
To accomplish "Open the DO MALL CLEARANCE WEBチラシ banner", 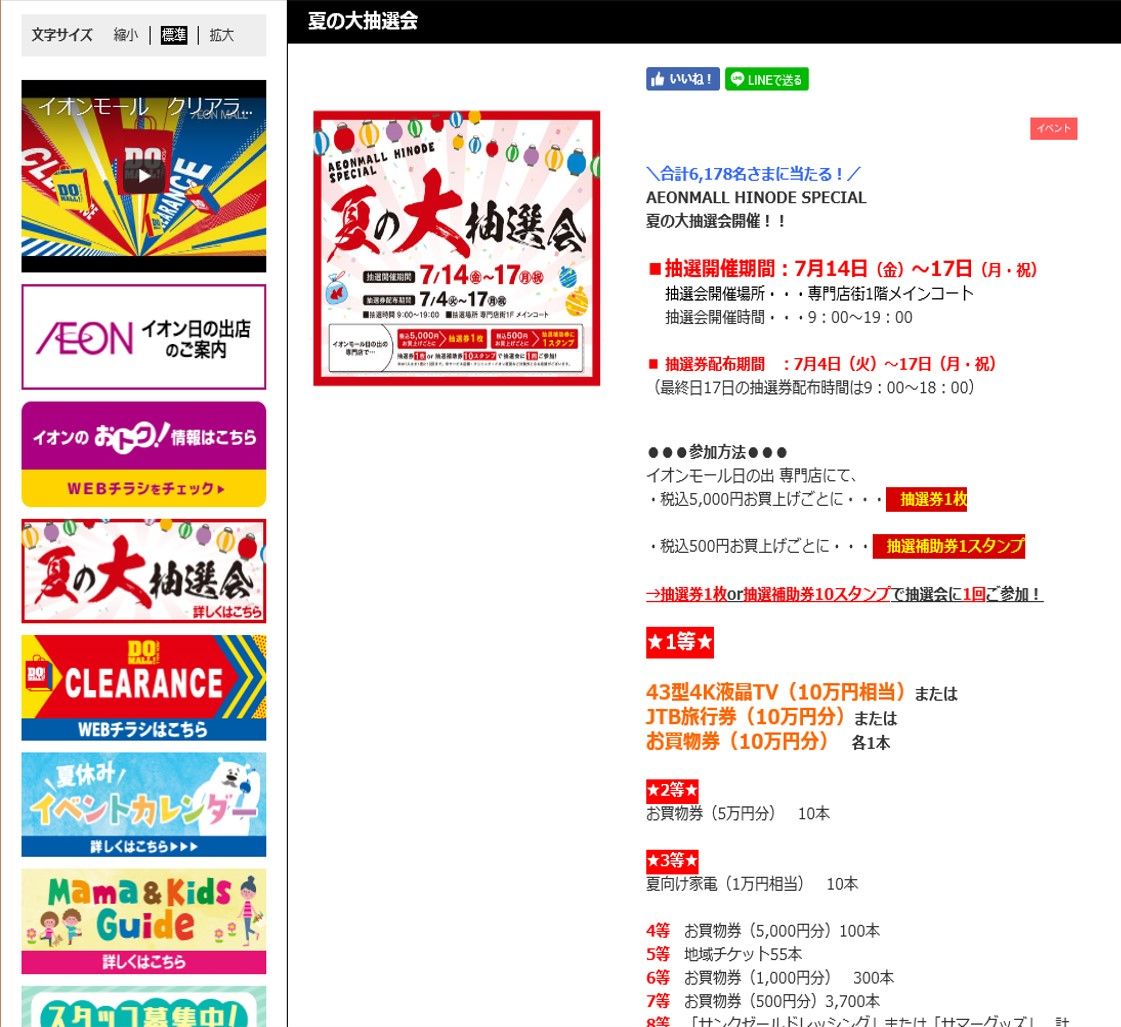I will (x=144, y=688).
